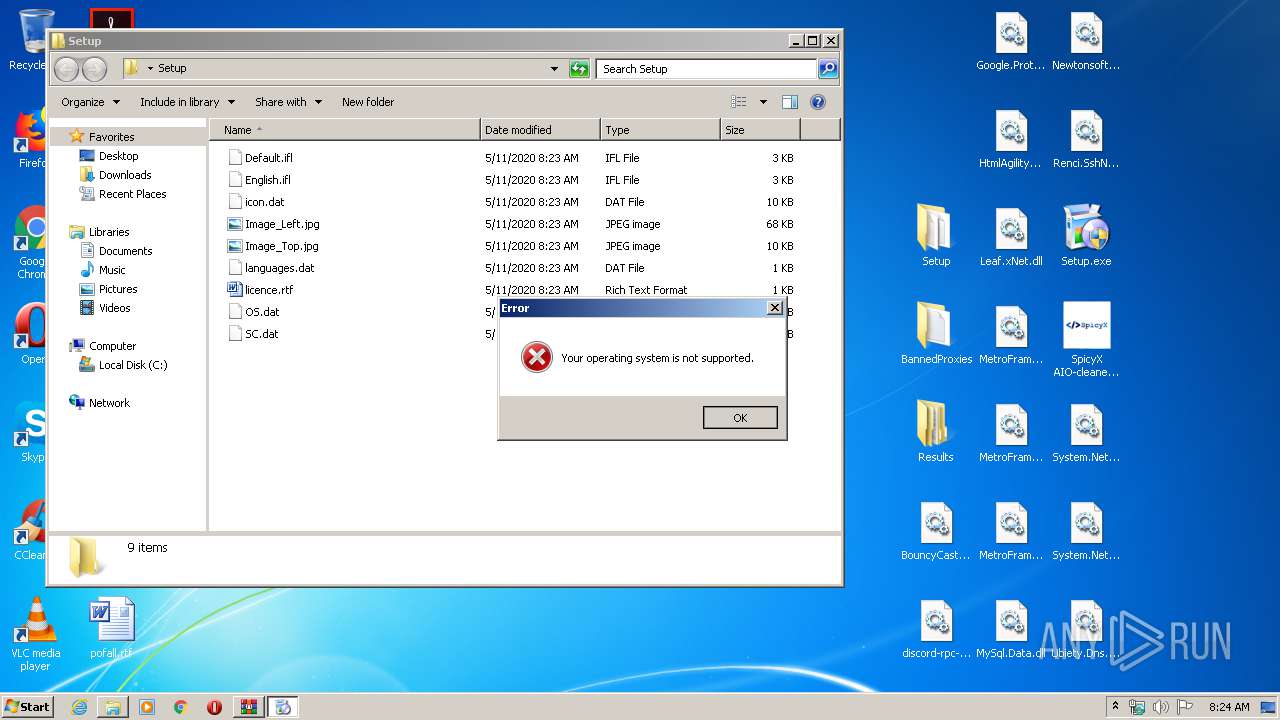Viewport: 1280px width, 720px height.
Task: Open Include in library dropdown
Action: [x=187, y=102]
